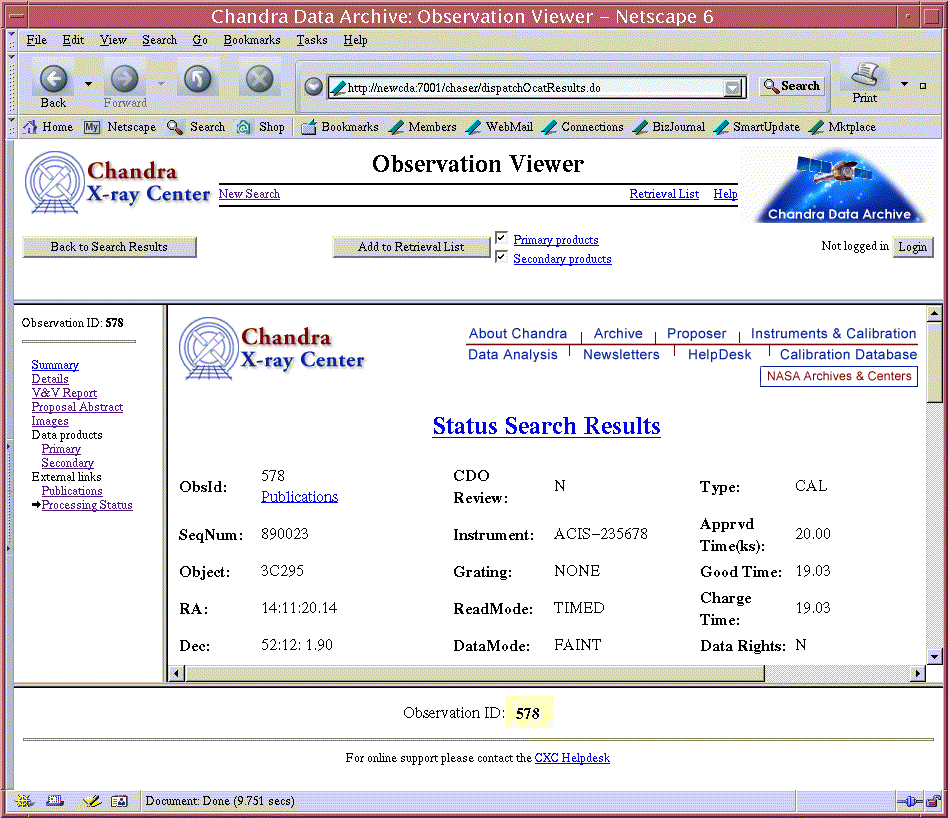The width and height of the screenshot is (948, 818).
Task: Click the Stop loading icon
Action: pyautogui.click(x=259, y=79)
